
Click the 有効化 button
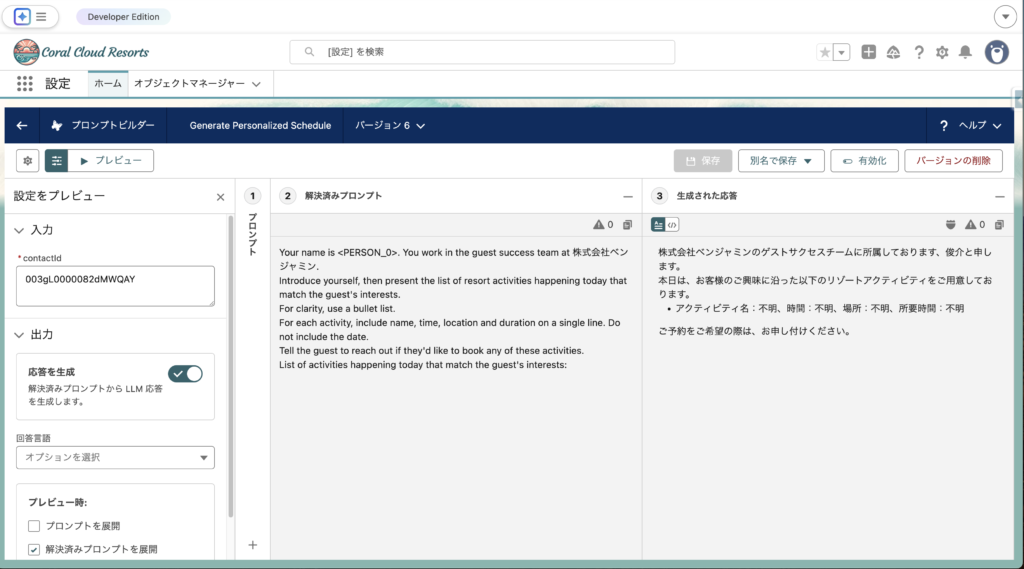pyautogui.click(x=863, y=160)
